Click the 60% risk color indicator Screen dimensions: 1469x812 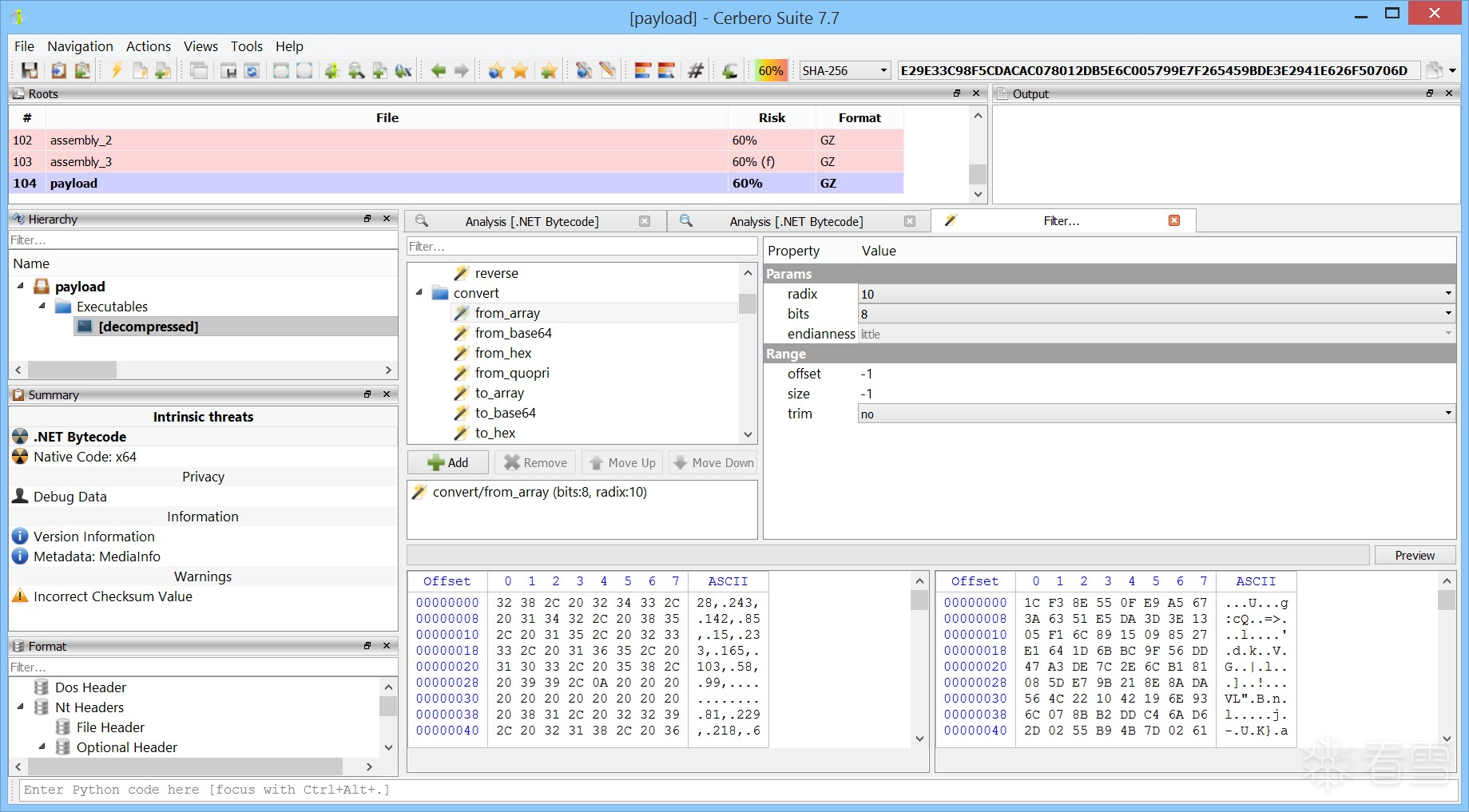pyautogui.click(x=771, y=70)
